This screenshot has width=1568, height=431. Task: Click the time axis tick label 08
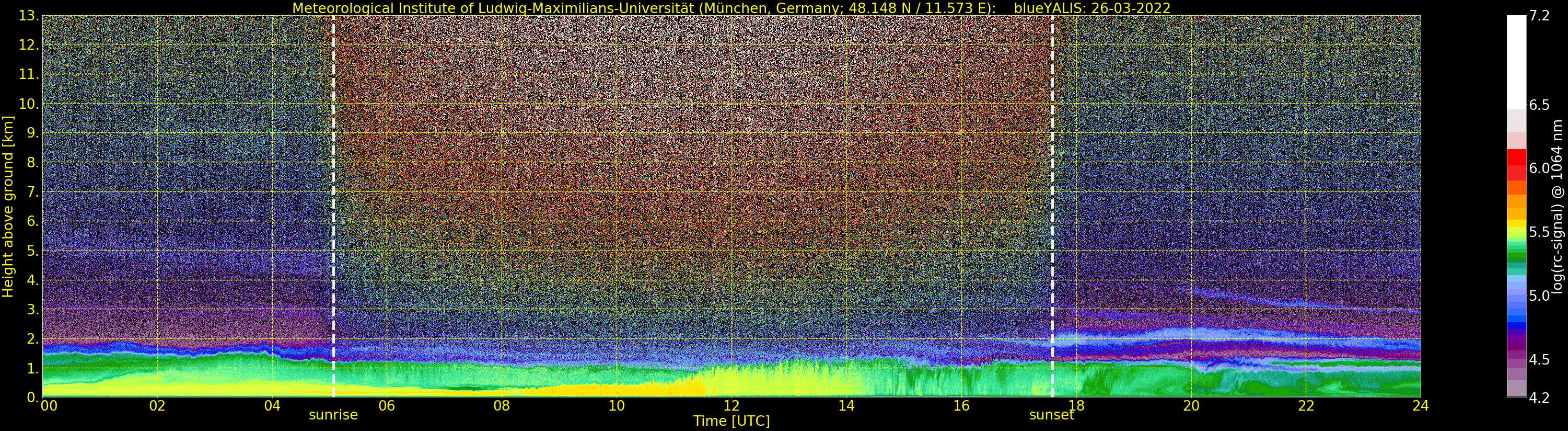pos(502,406)
